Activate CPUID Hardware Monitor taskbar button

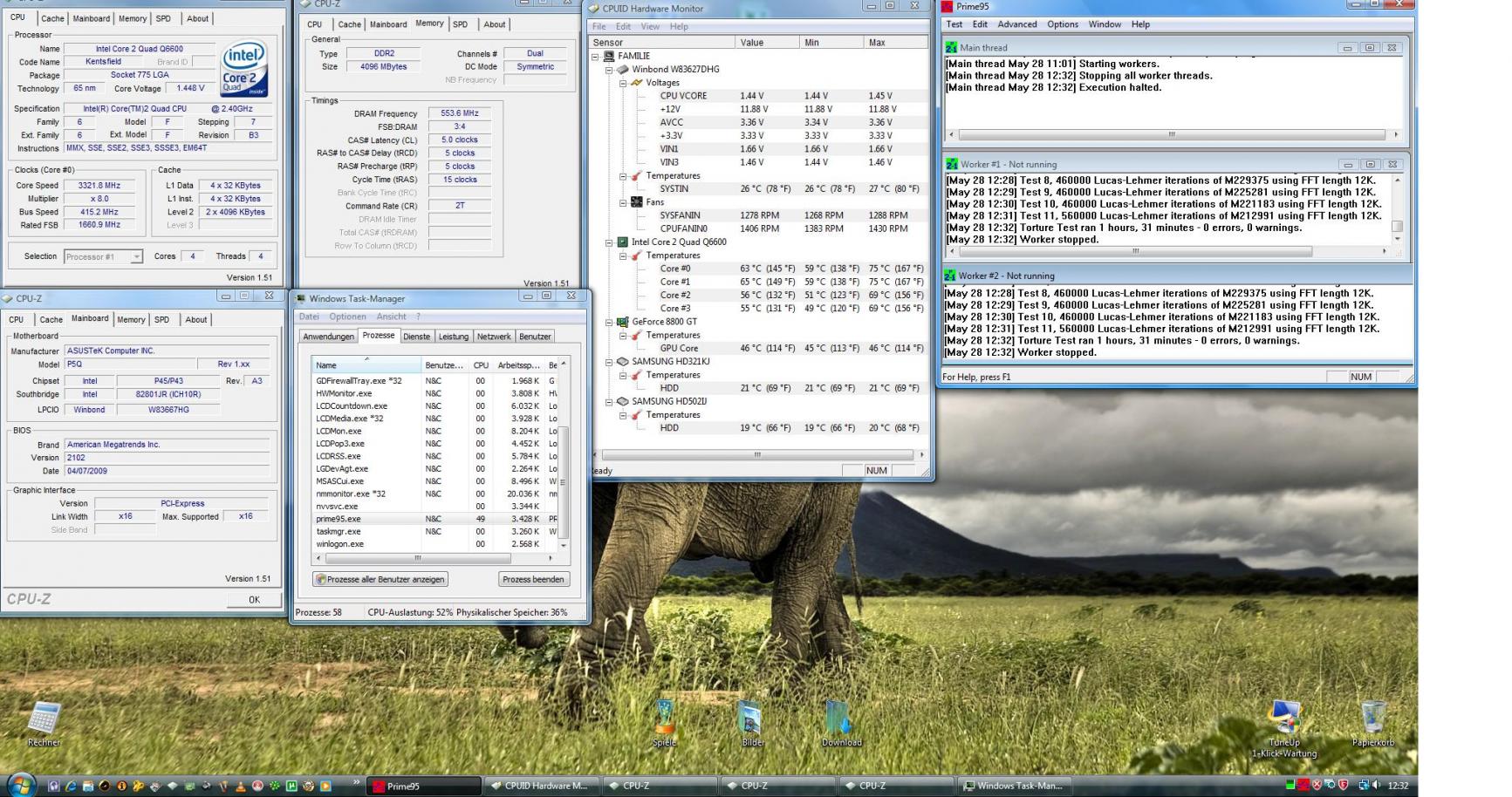[542, 786]
